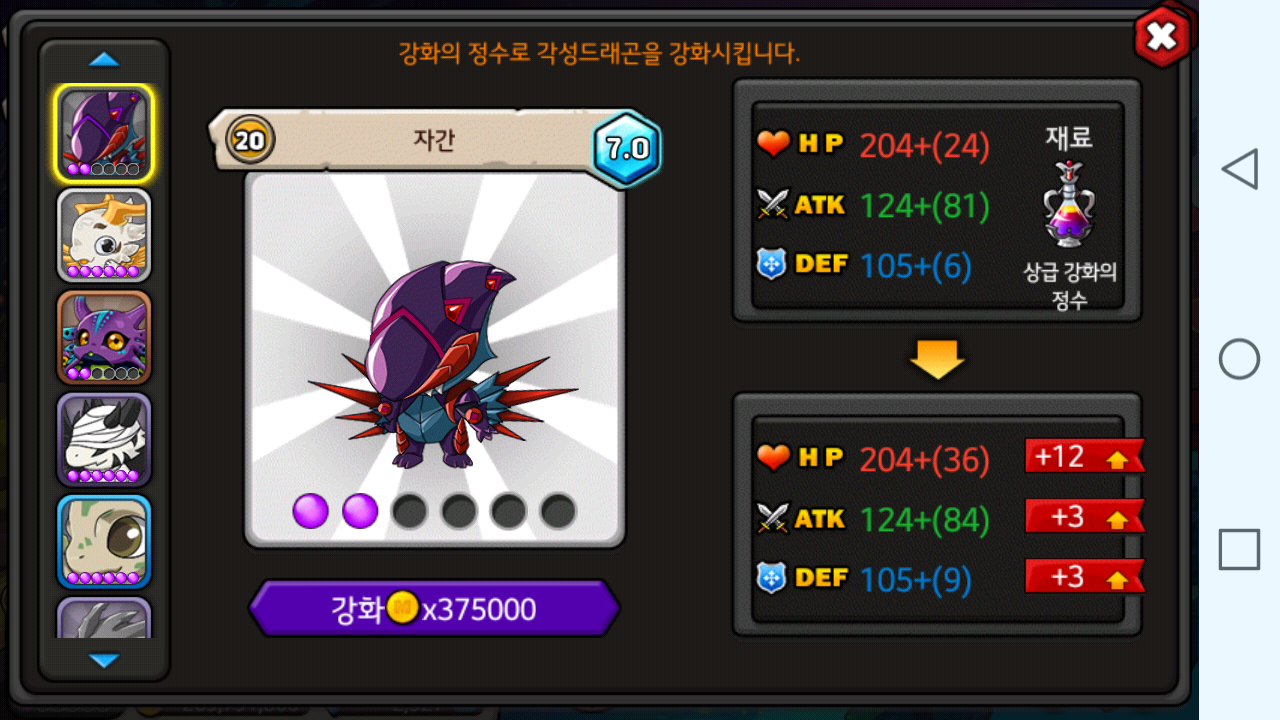
Task: Tap the +12 HP increase badge
Action: (1084, 456)
